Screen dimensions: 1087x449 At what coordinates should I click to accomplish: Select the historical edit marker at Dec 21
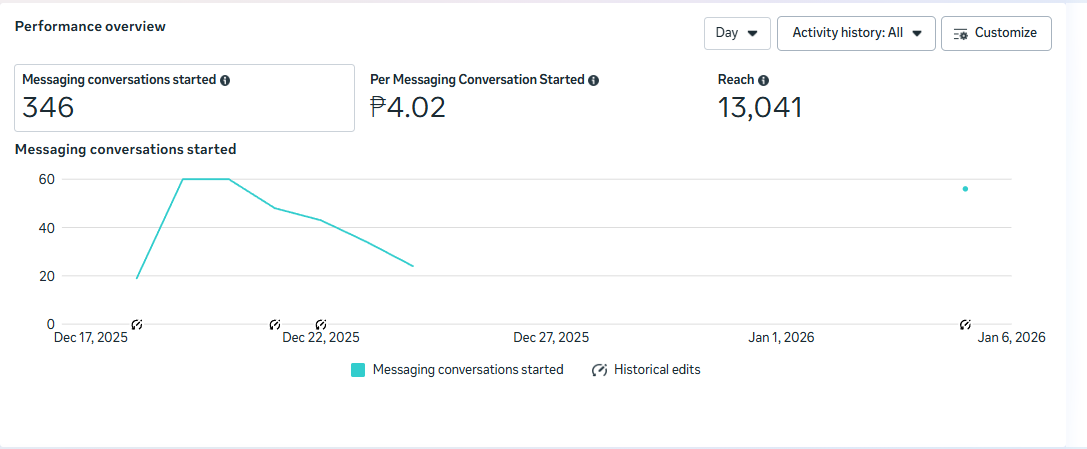click(x=275, y=324)
